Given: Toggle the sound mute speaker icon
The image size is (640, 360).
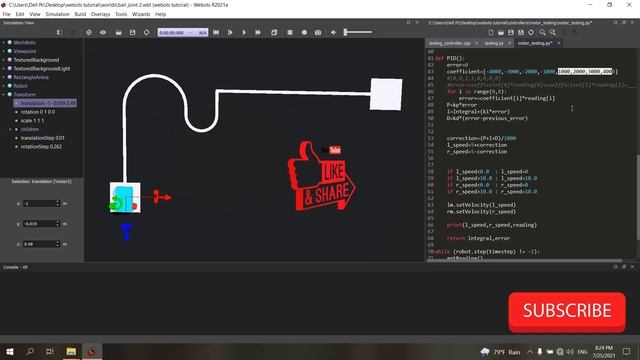Looking at the screenshot, I should point(333,32).
